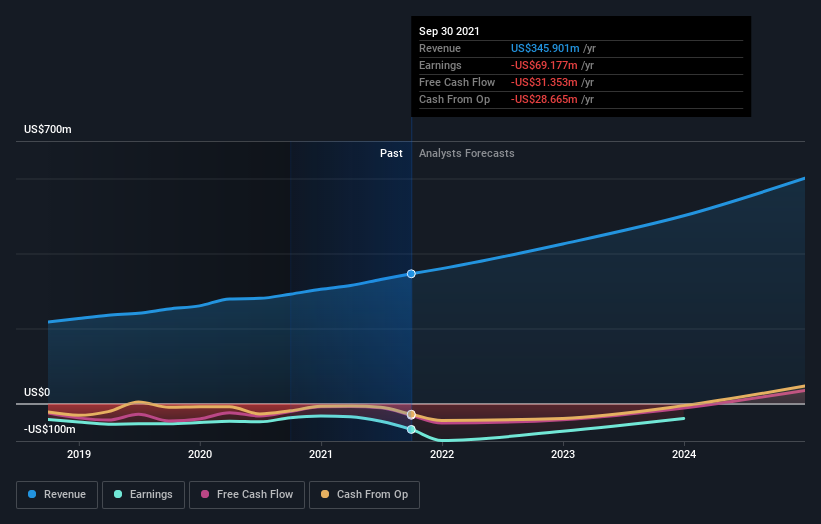The height and width of the screenshot is (524, 821).
Task: Click the 2023 x-axis label
Action: pos(563,454)
